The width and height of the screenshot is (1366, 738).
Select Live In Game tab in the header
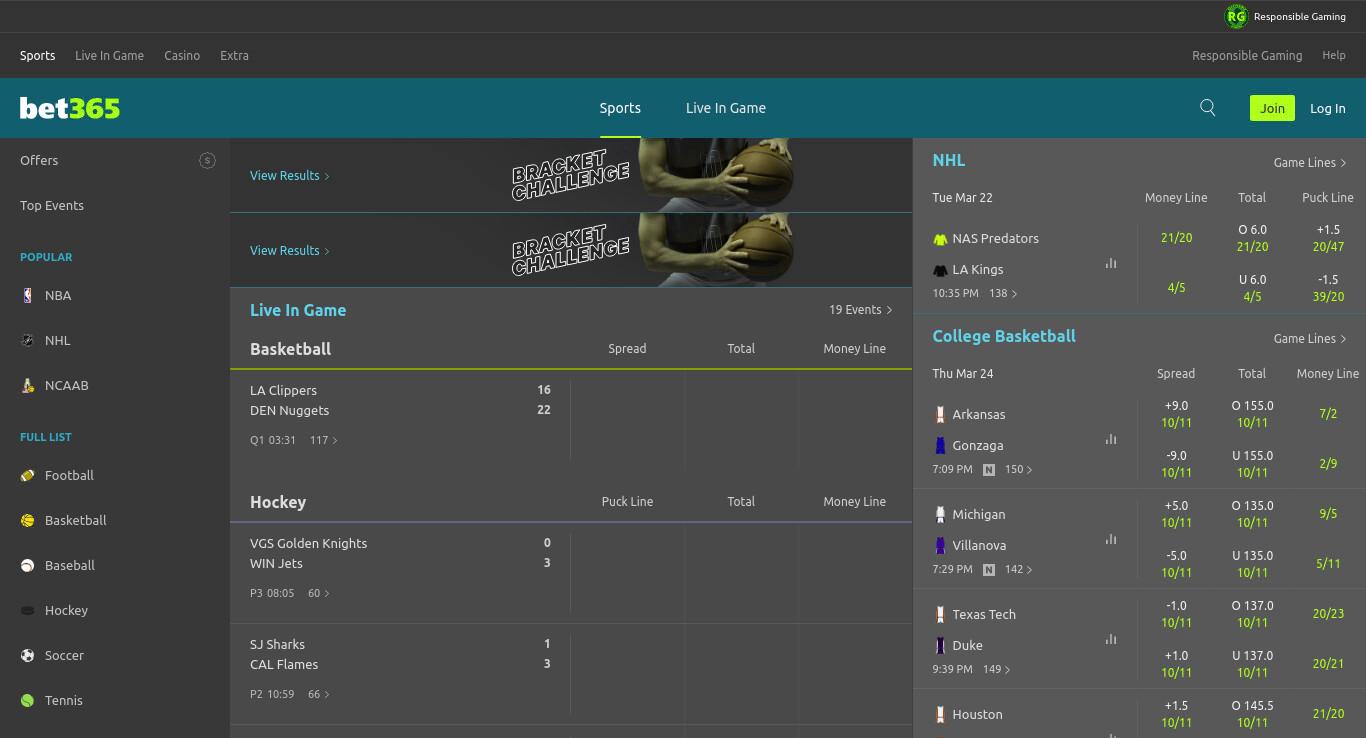[726, 108]
